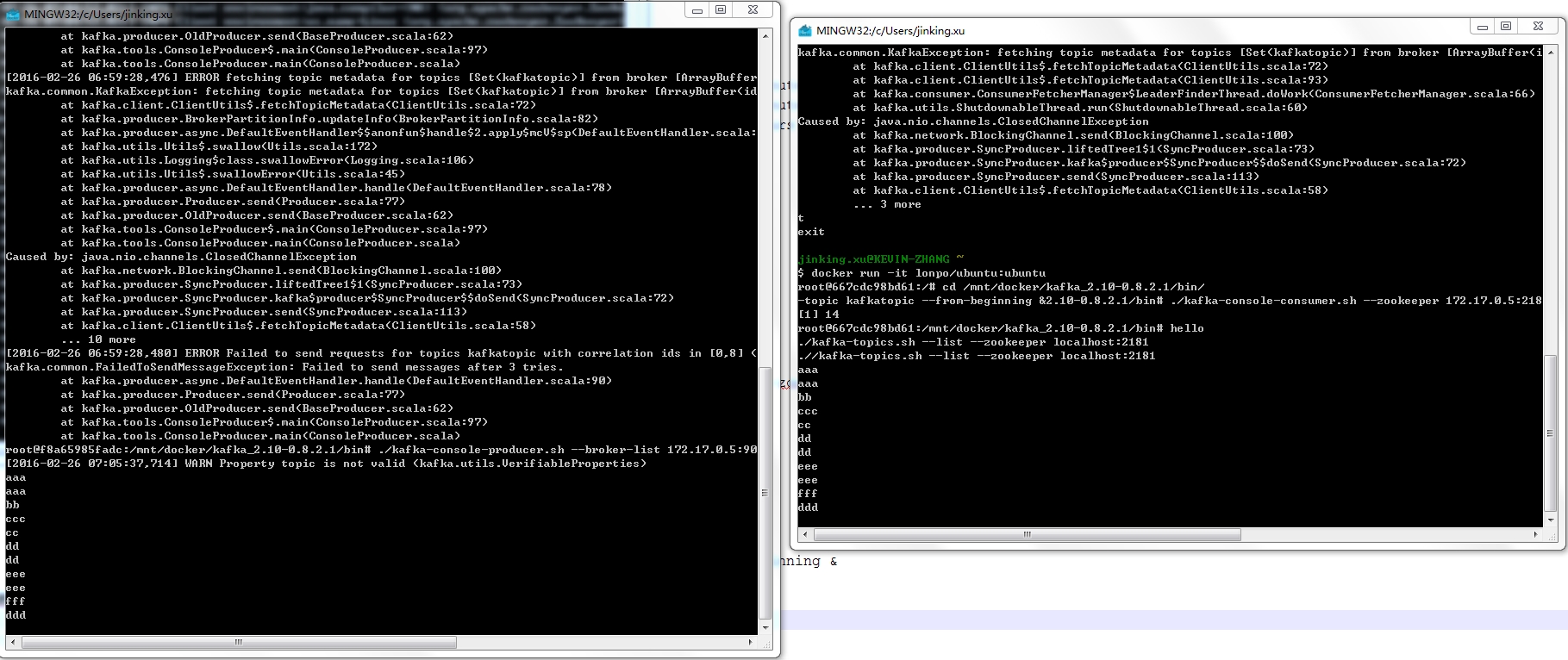Click the prompt line ending in 'hello'
This screenshot has width=1568, height=660.
coord(1001,328)
